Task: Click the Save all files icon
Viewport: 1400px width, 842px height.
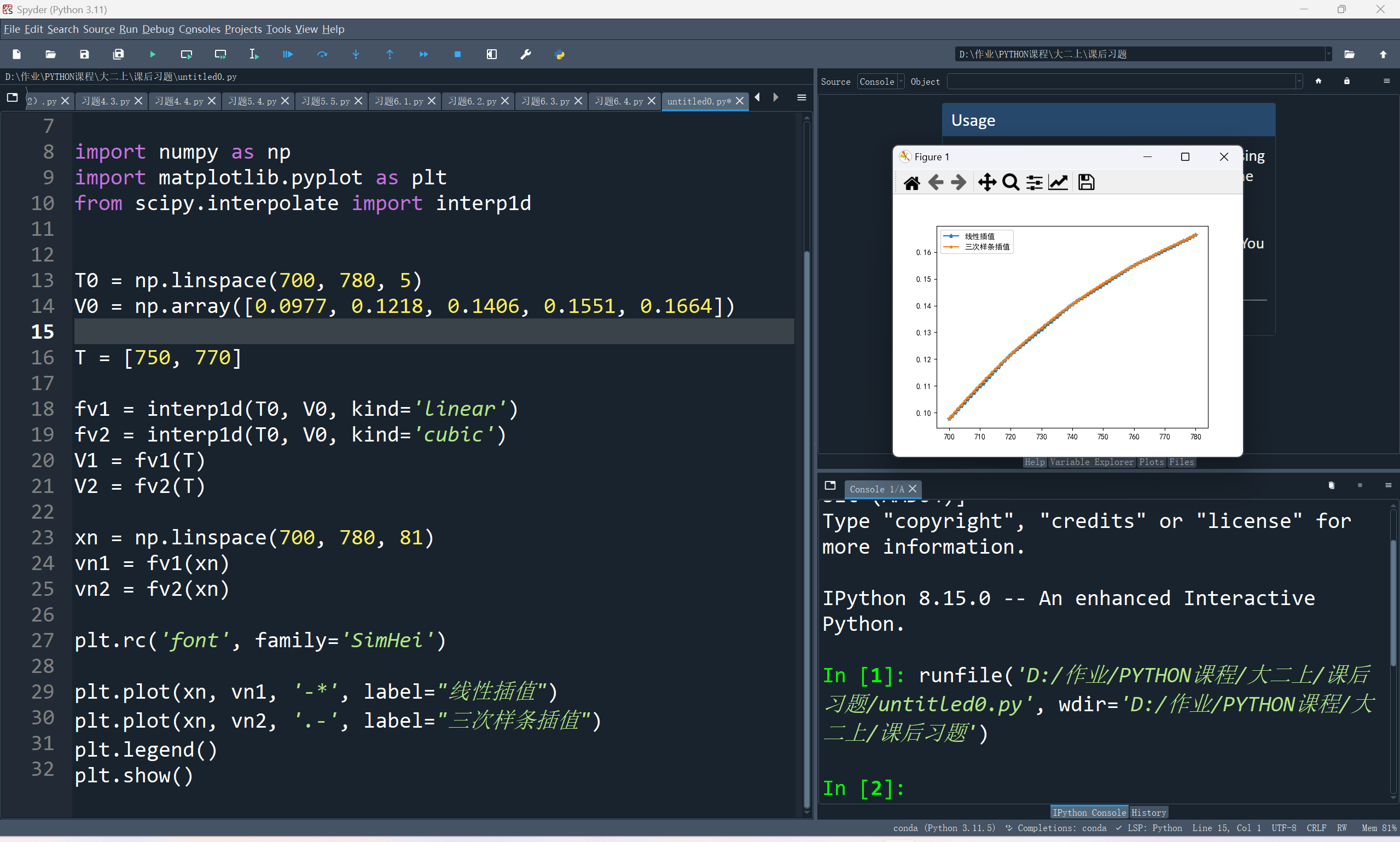Action: tap(118, 55)
